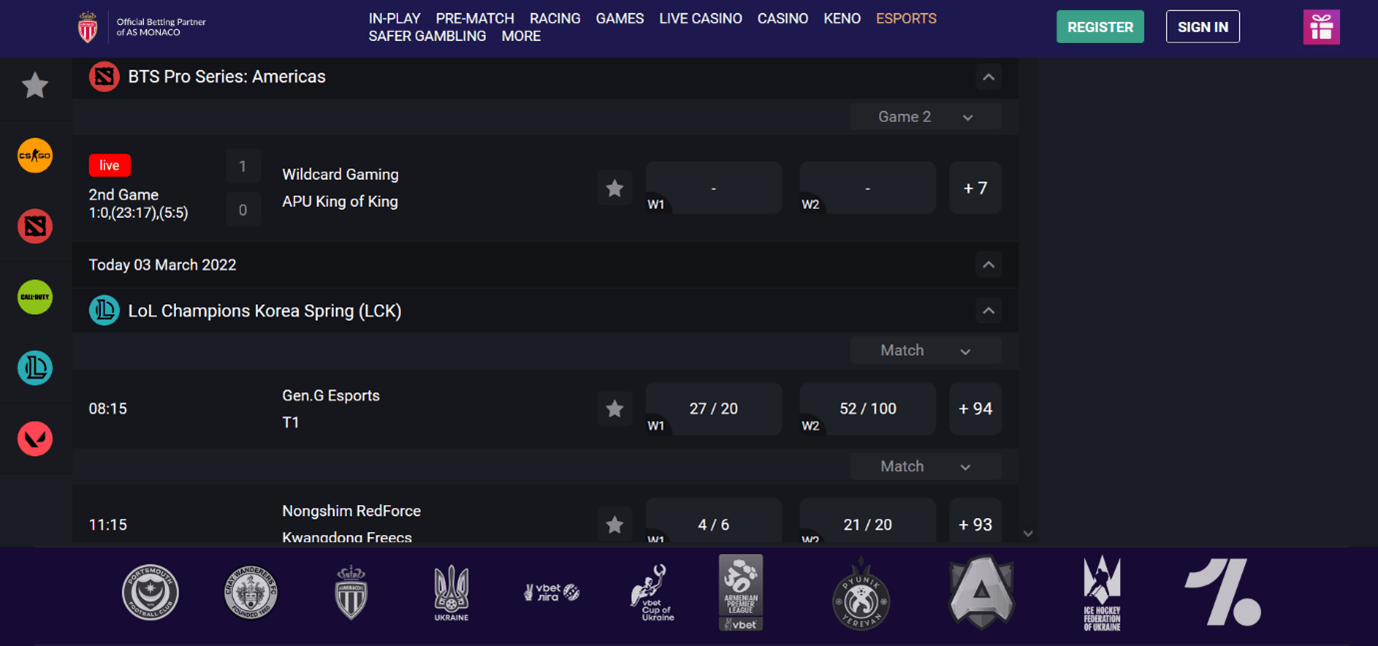The image size is (1378, 646).
Task: Click the 08:15 match time
Action: pyautogui.click(x=108, y=409)
